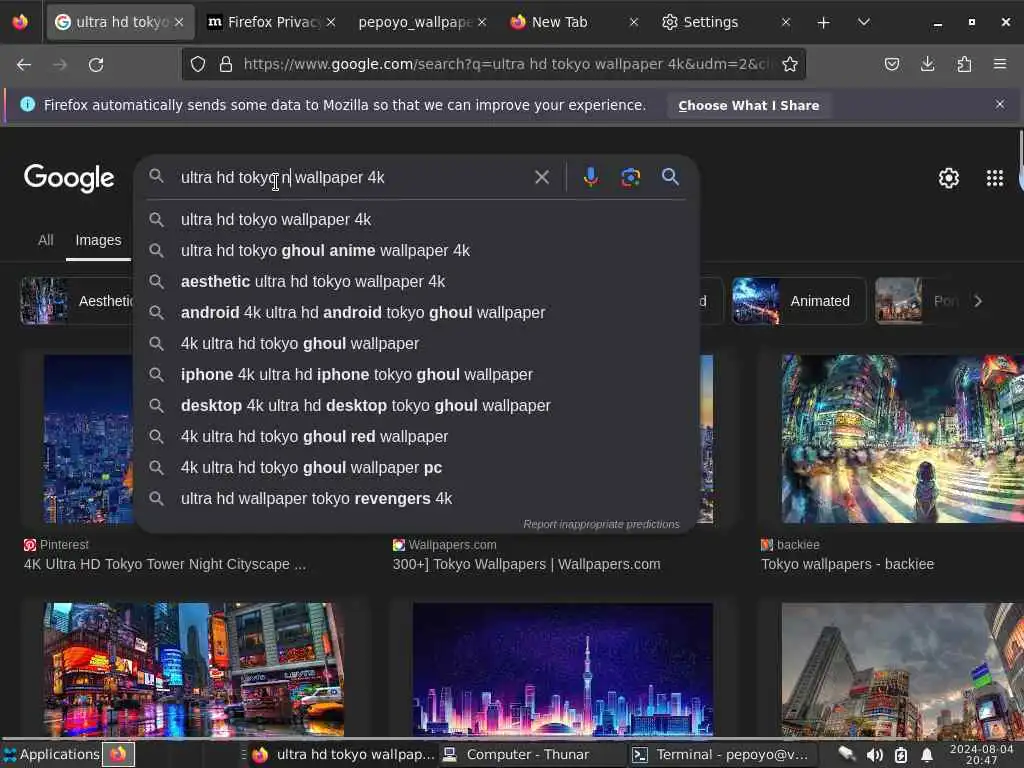The height and width of the screenshot is (768, 1024).
Task: Click the Google logo
Action: [69, 178]
